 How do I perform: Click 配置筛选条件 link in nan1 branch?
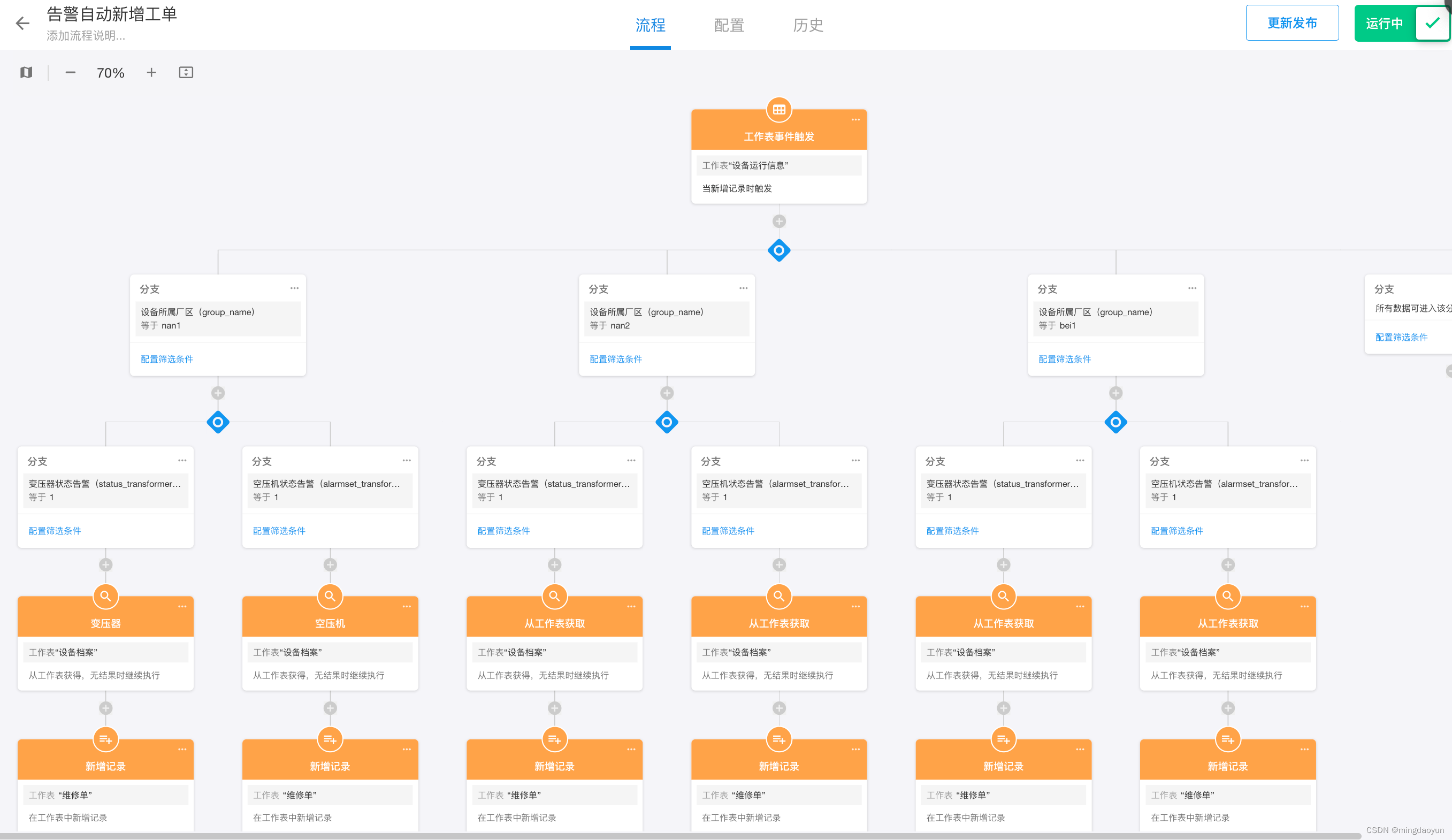click(167, 359)
